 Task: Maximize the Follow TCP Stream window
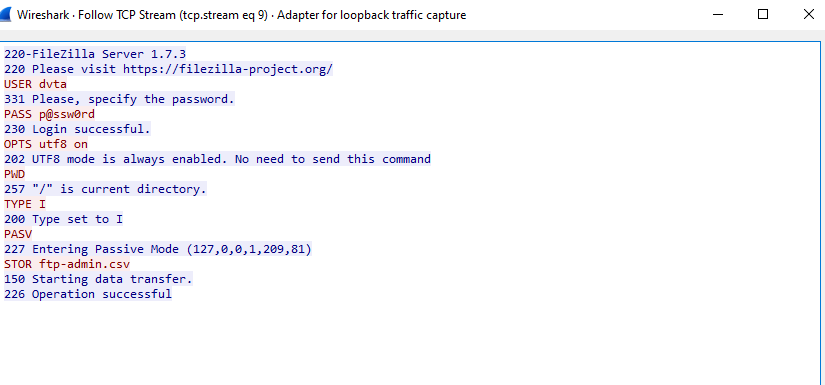[x=763, y=15]
